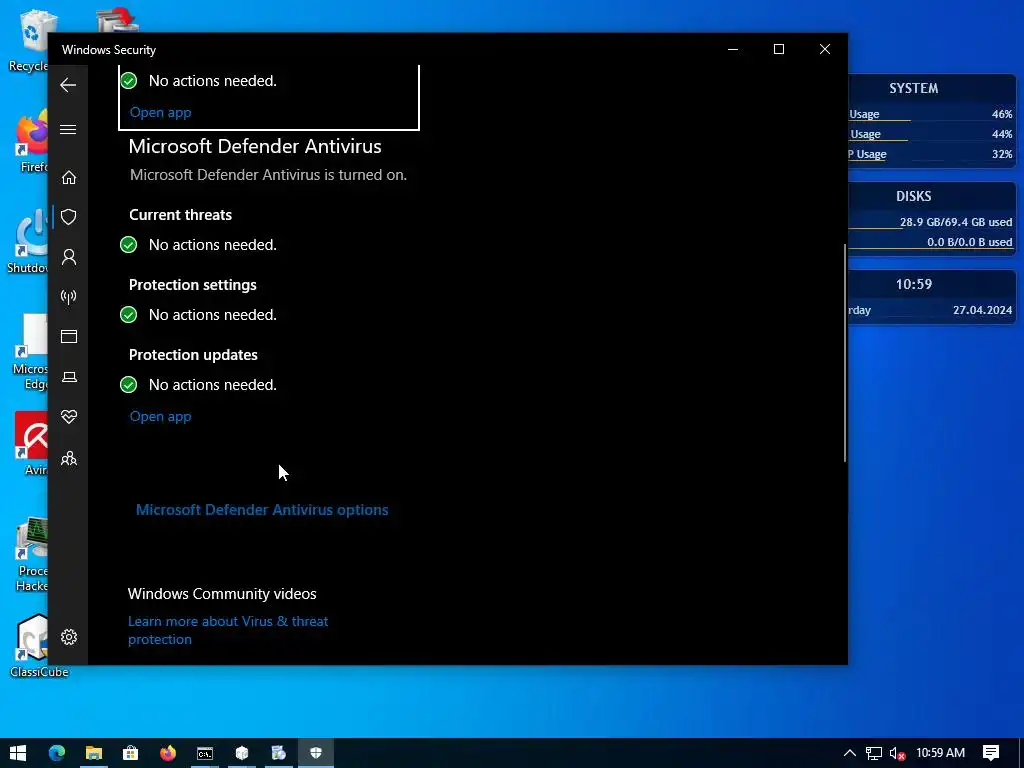1024x768 pixels.
Task: Open Family options people icon
Action: pyautogui.click(x=69, y=458)
